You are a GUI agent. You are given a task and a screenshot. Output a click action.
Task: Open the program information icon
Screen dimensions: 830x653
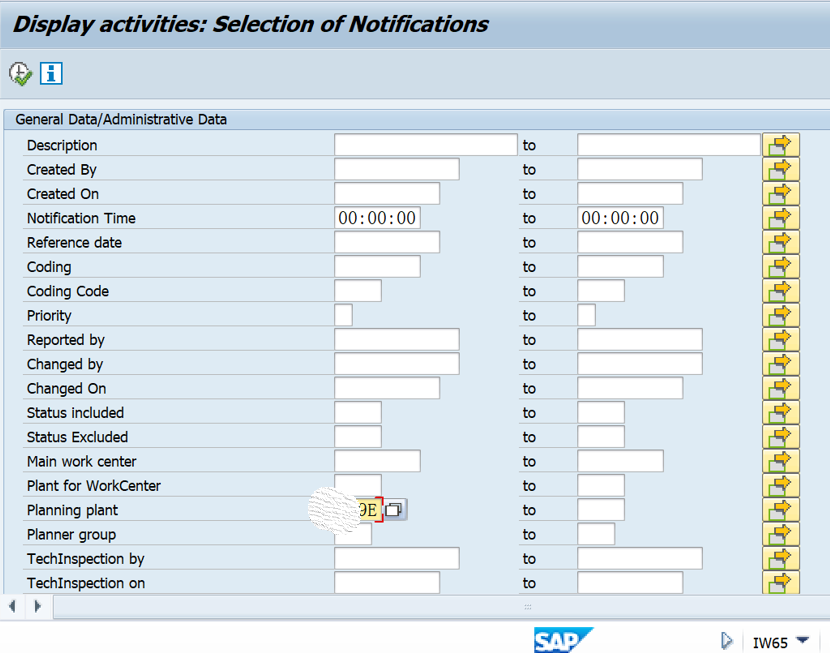click(50, 73)
